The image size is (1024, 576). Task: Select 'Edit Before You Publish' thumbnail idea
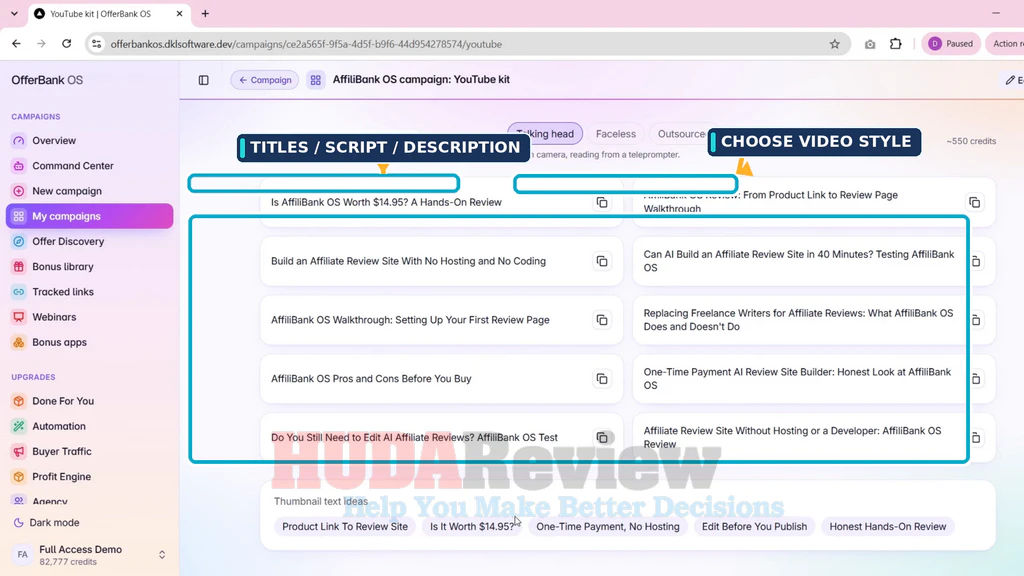pyautogui.click(x=754, y=526)
